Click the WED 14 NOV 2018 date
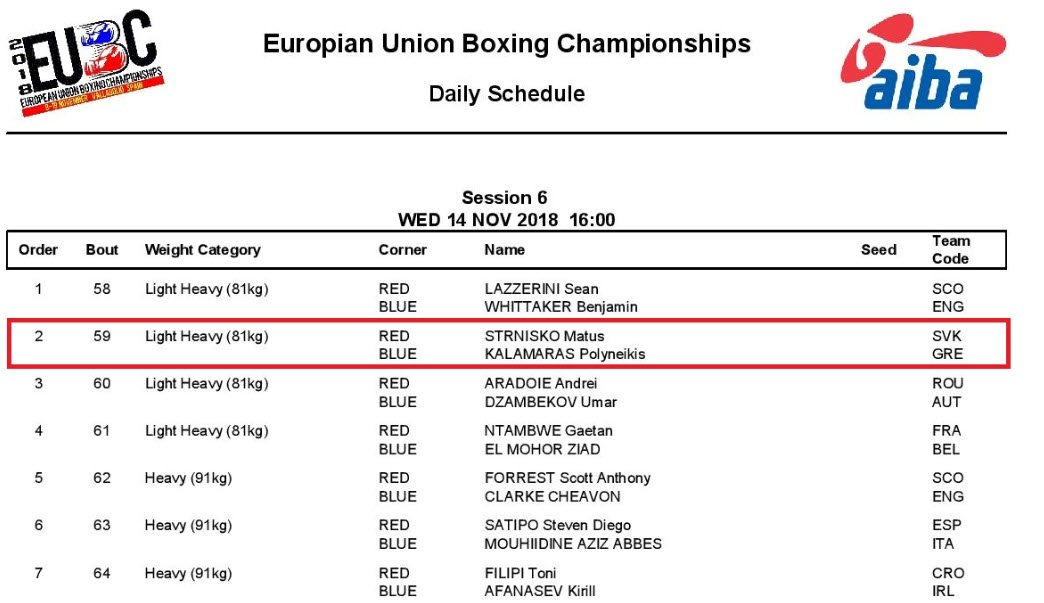Viewport: 1044px width, 603px height. click(x=478, y=220)
